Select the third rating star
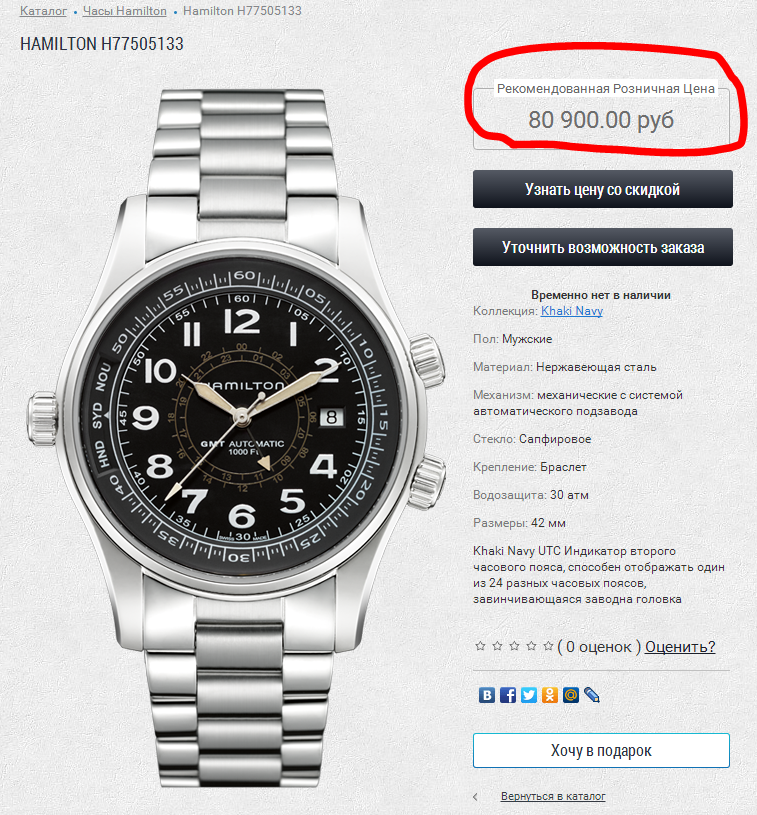Image resolution: width=757 pixels, height=815 pixels. tap(514, 646)
